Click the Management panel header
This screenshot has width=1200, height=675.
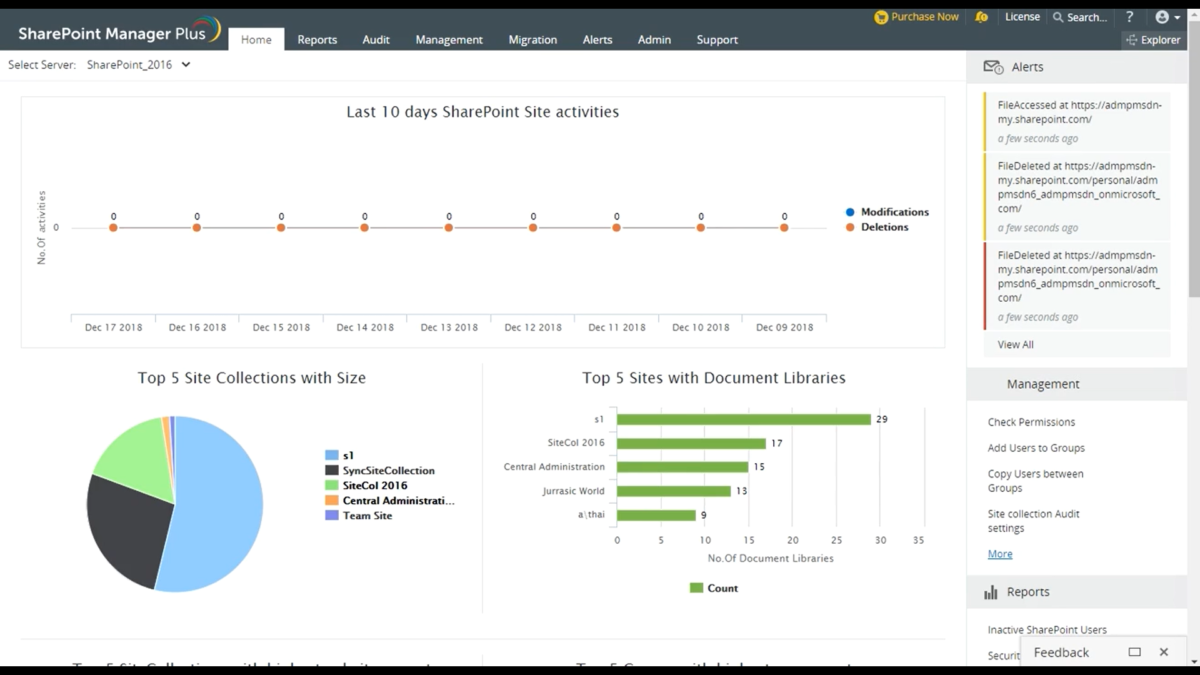coord(1077,384)
